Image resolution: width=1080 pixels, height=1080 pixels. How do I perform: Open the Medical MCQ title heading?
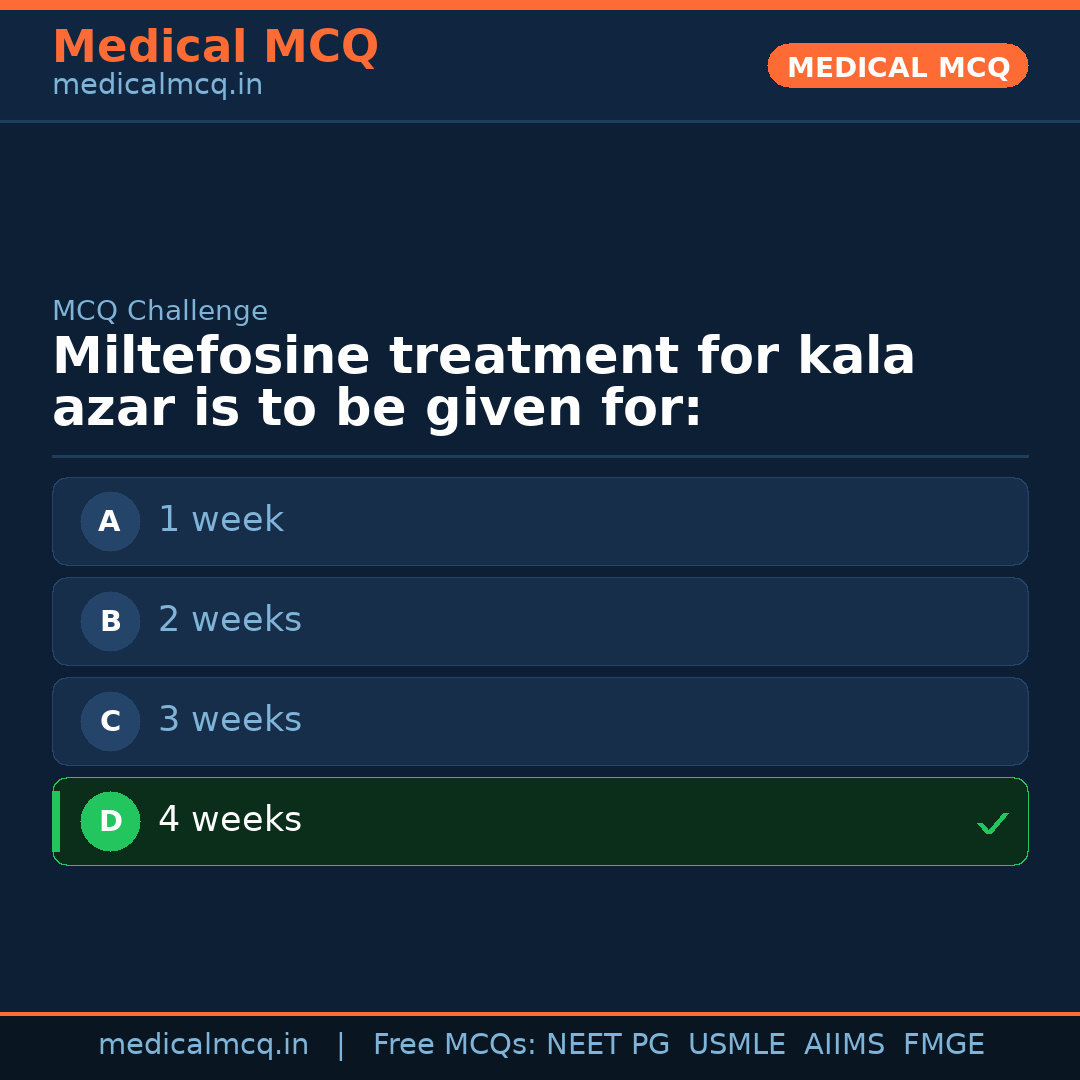pyautogui.click(x=215, y=47)
